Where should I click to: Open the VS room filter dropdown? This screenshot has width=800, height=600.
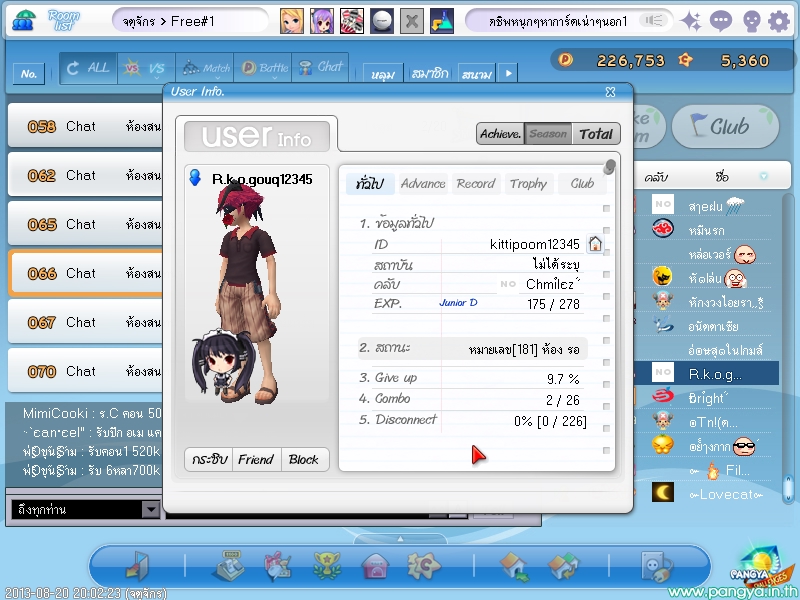coord(146,68)
